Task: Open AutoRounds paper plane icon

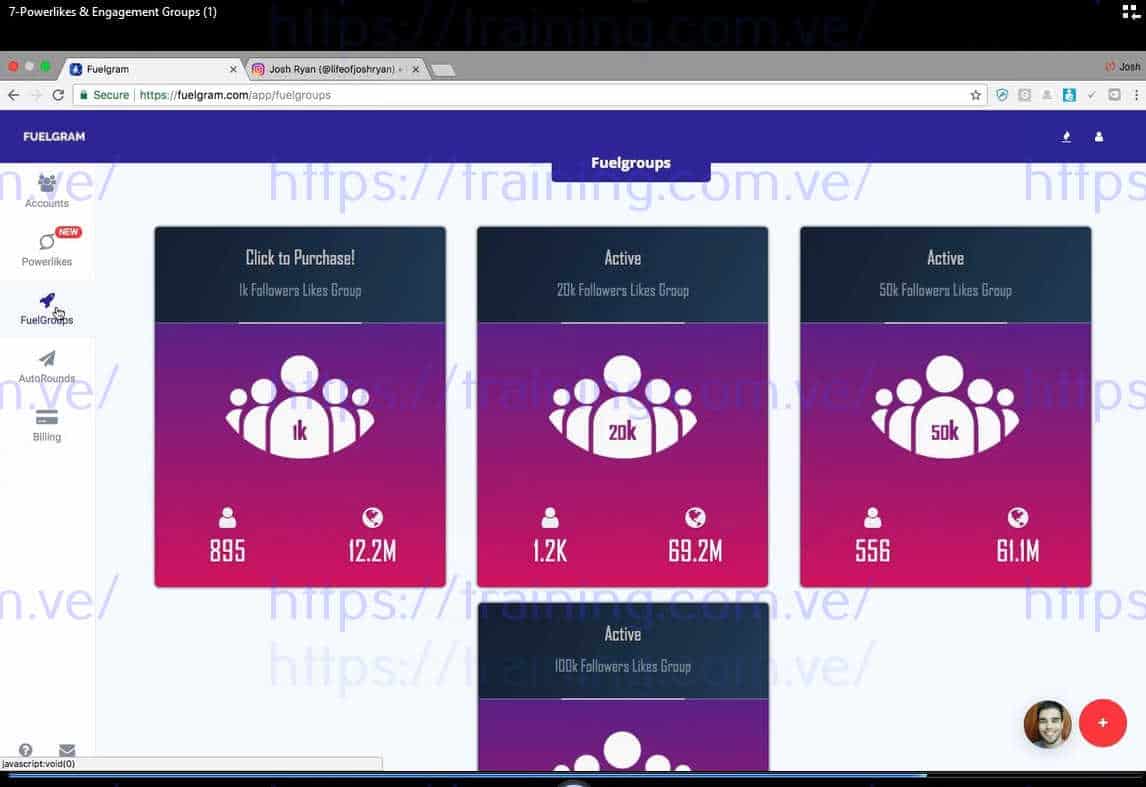Action: point(47,359)
